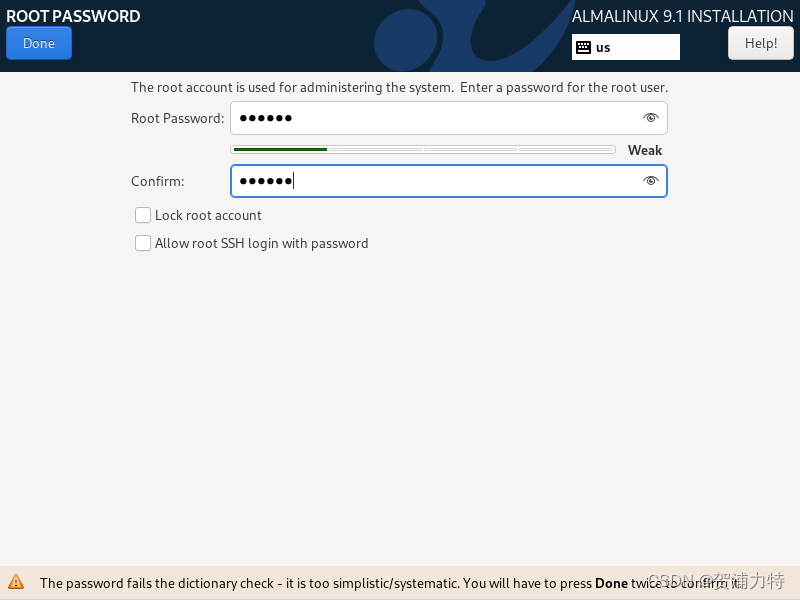
Task: Open the Help! button
Action: (760, 43)
